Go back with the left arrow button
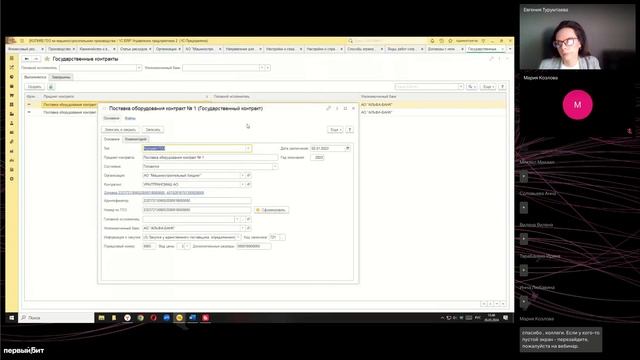This screenshot has width=640, height=360. point(27,59)
